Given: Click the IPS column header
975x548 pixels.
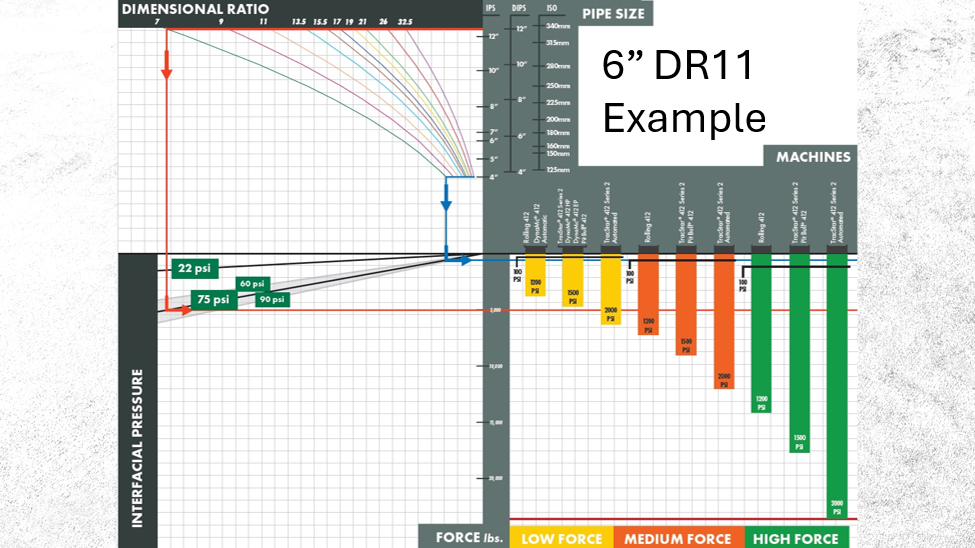Looking at the screenshot, I should tap(491, 8).
